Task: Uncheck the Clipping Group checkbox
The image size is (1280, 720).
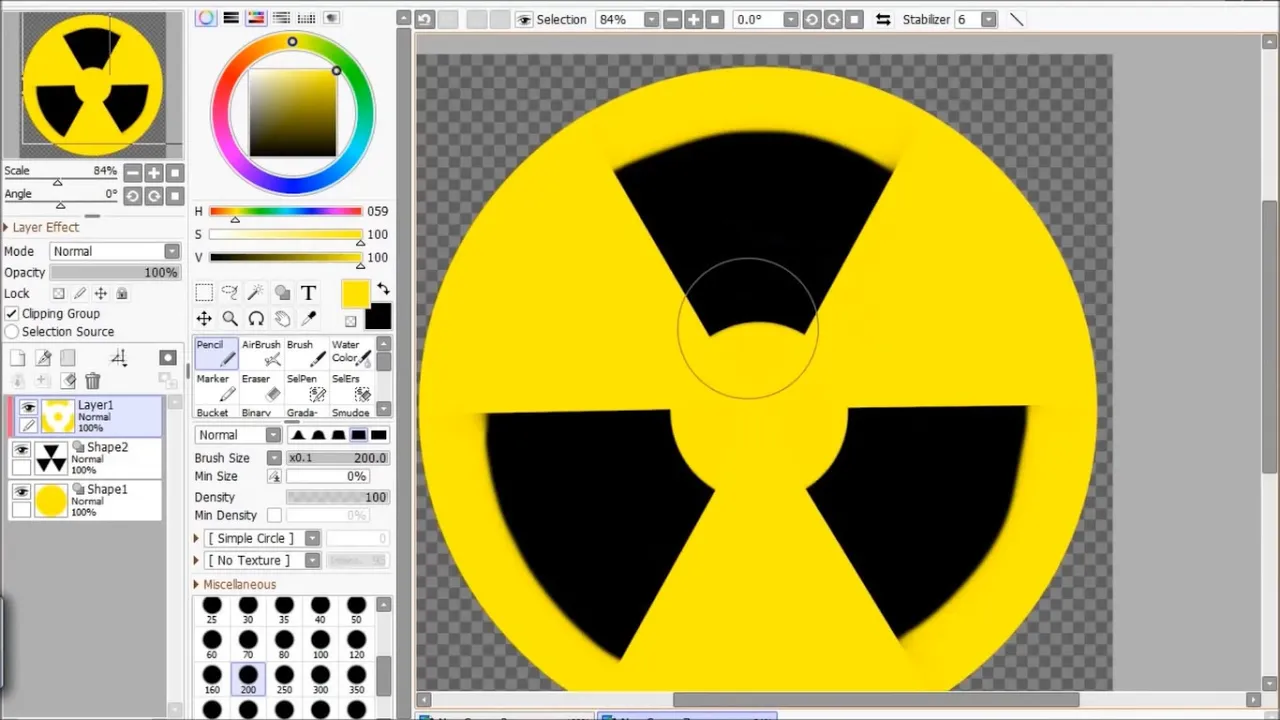Action: click(x=12, y=313)
